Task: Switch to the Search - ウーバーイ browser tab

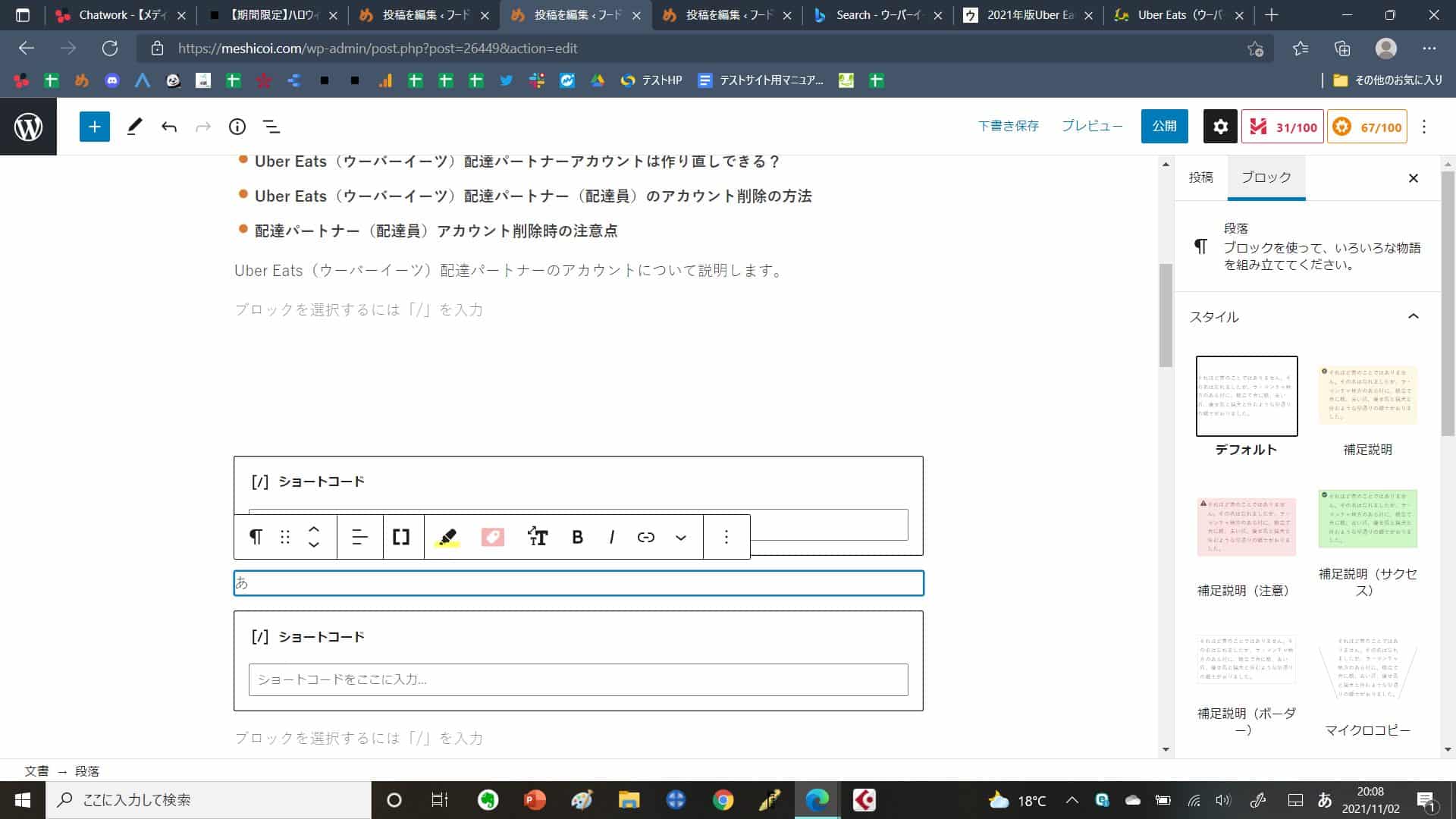Action: click(x=878, y=15)
